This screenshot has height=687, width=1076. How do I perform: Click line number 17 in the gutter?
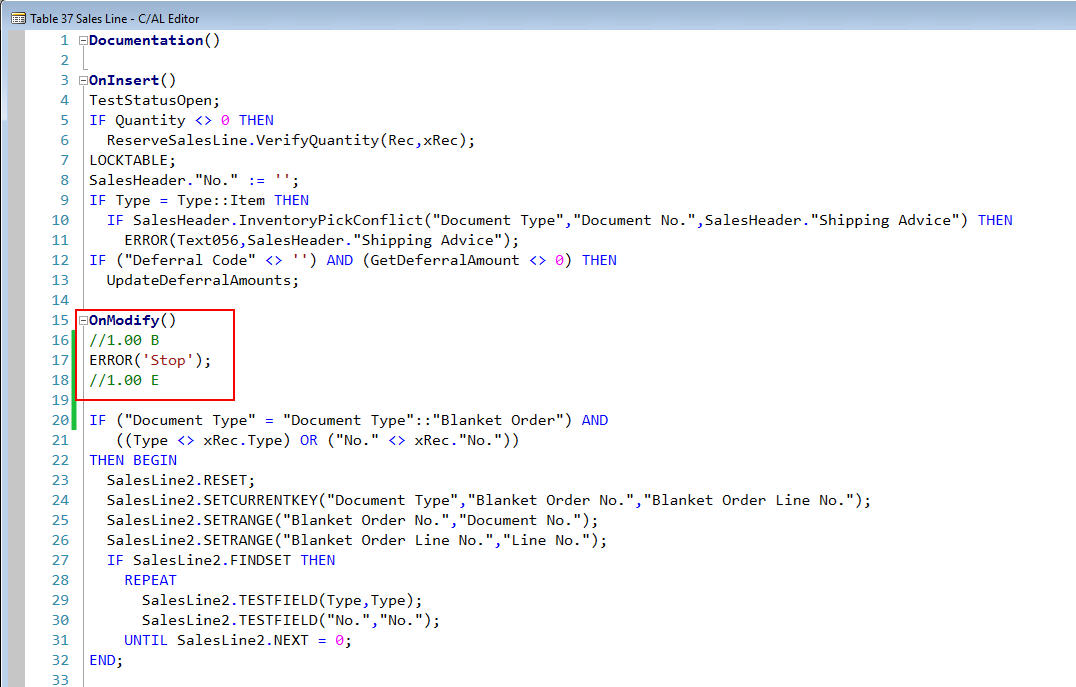(x=60, y=360)
